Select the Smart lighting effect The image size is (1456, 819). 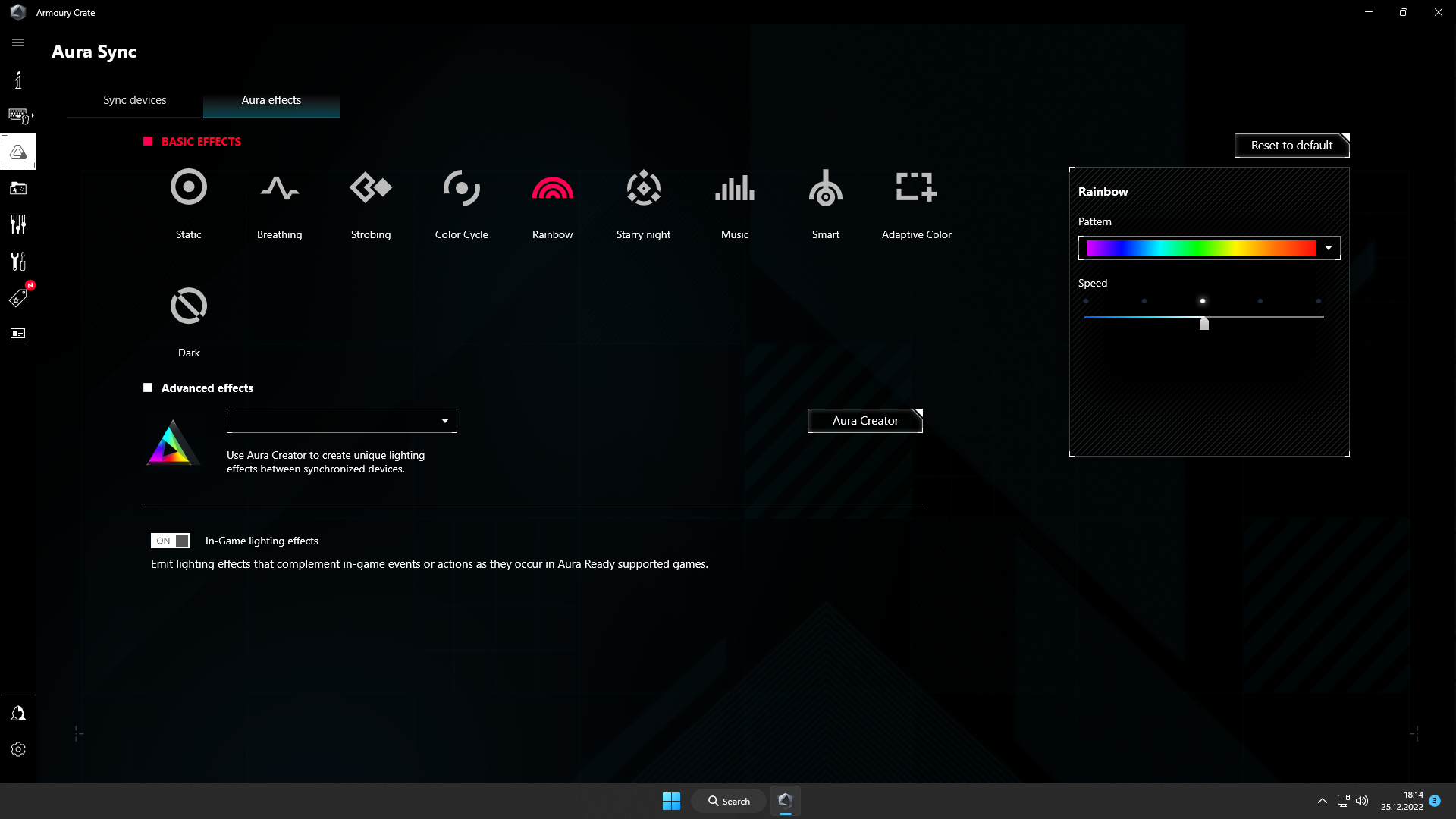[x=825, y=199]
